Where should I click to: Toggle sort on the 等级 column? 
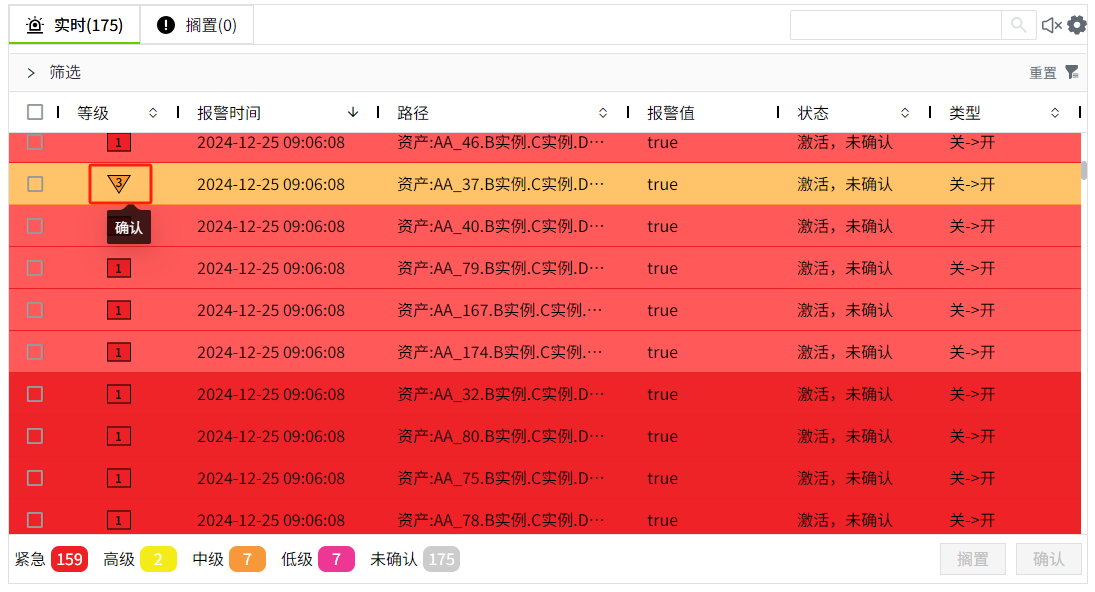pyautogui.click(x=153, y=113)
